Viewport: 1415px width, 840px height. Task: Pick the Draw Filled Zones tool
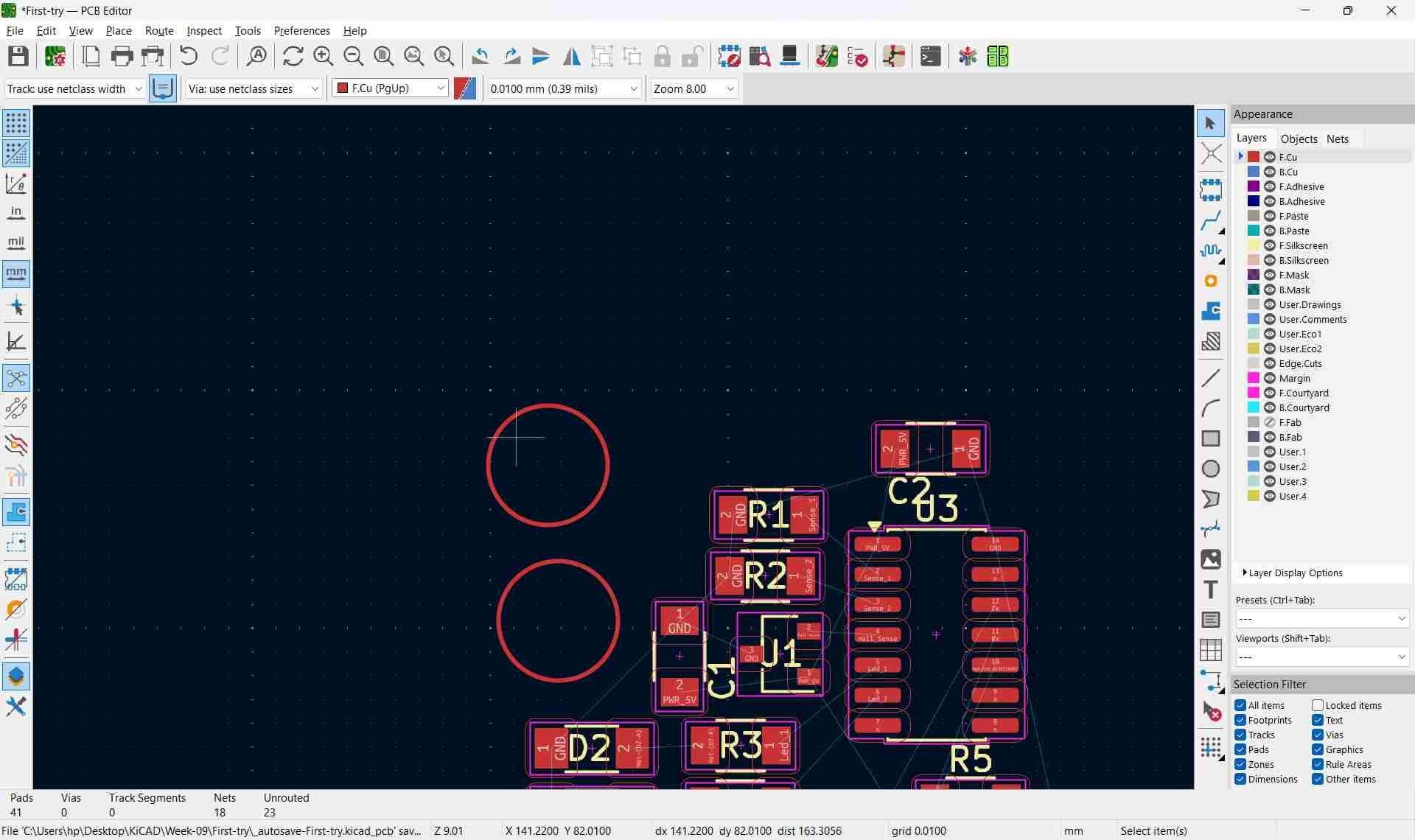(1212, 311)
